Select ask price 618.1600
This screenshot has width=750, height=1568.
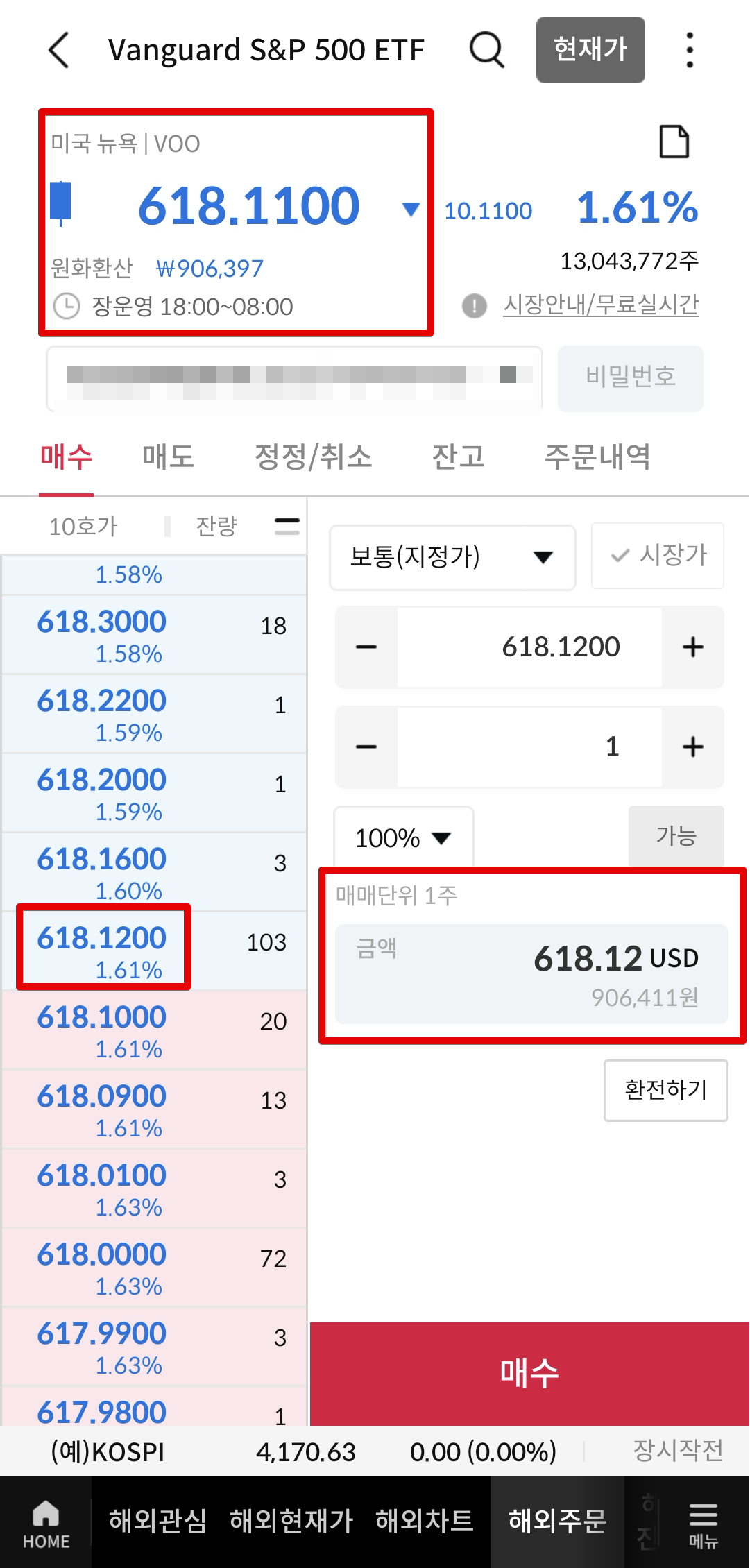coord(102,860)
